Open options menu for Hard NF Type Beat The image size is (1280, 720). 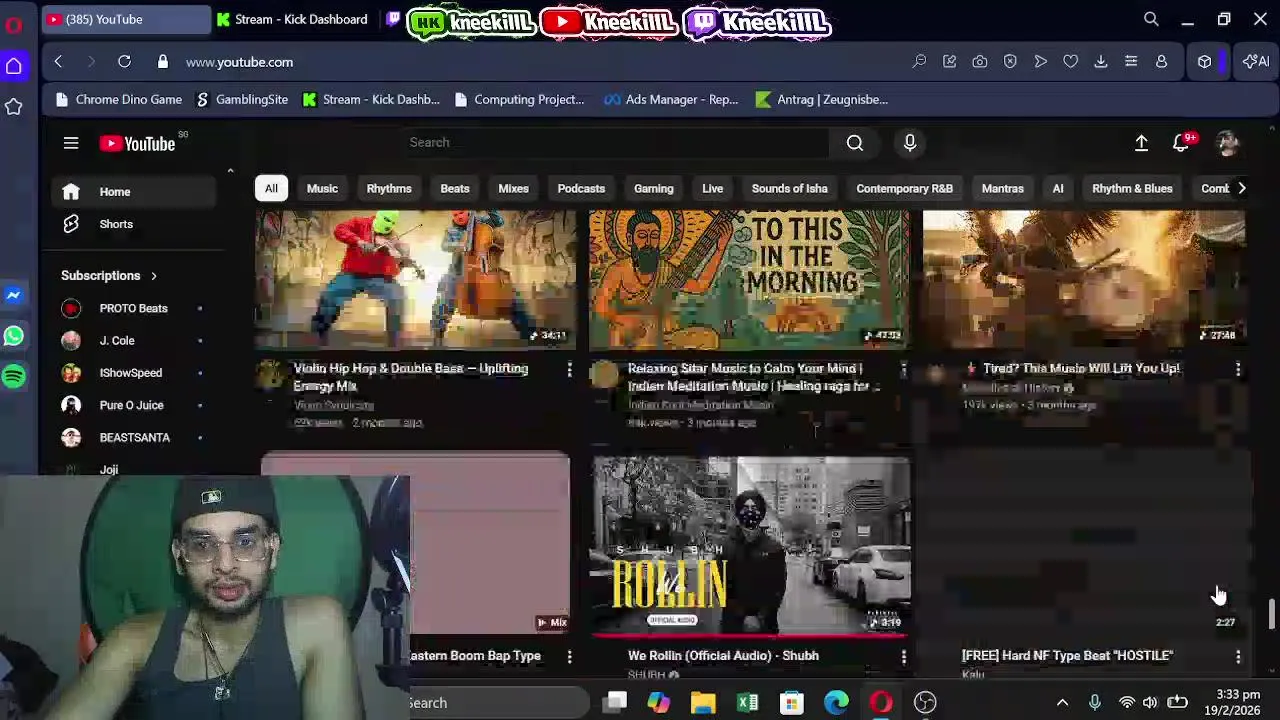pos(1238,656)
